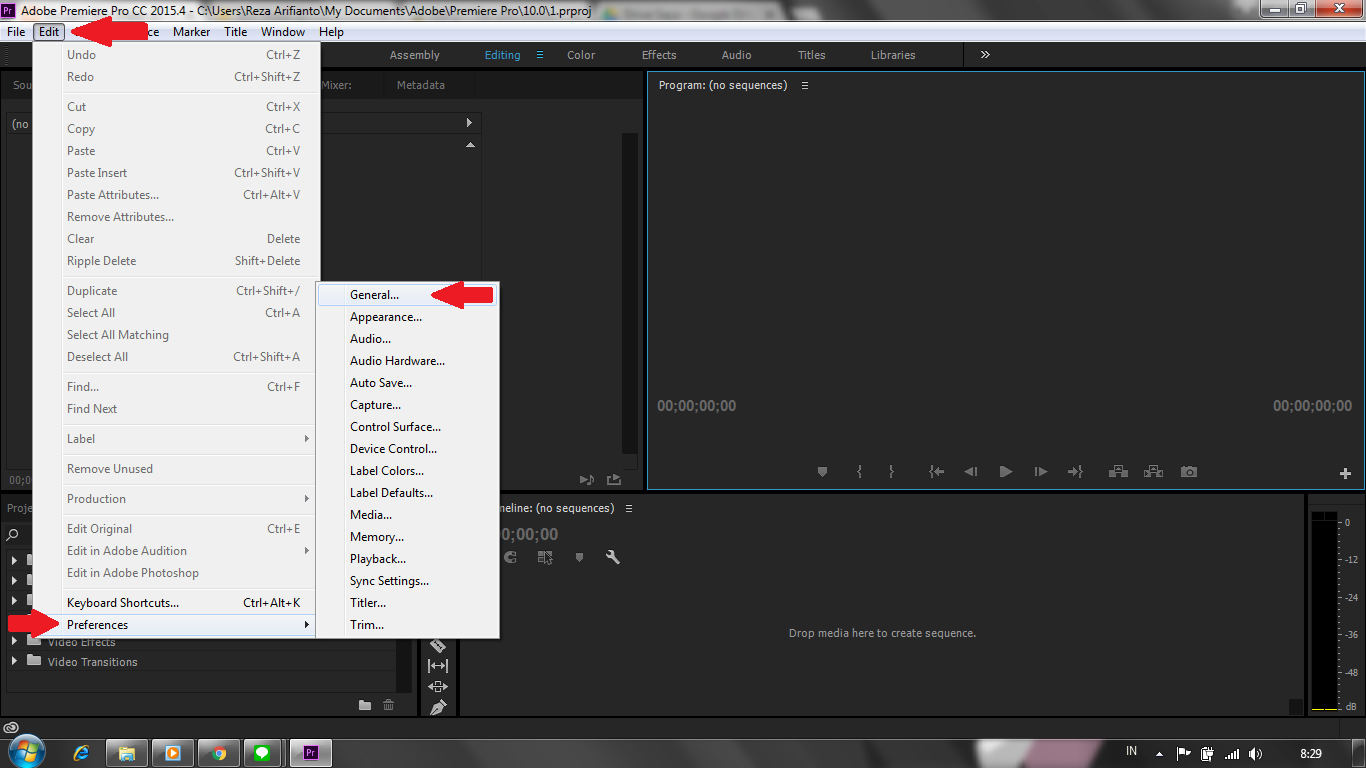The width and height of the screenshot is (1366, 768).
Task: Toggle Linked Selection in the timeline
Action: tap(545, 557)
